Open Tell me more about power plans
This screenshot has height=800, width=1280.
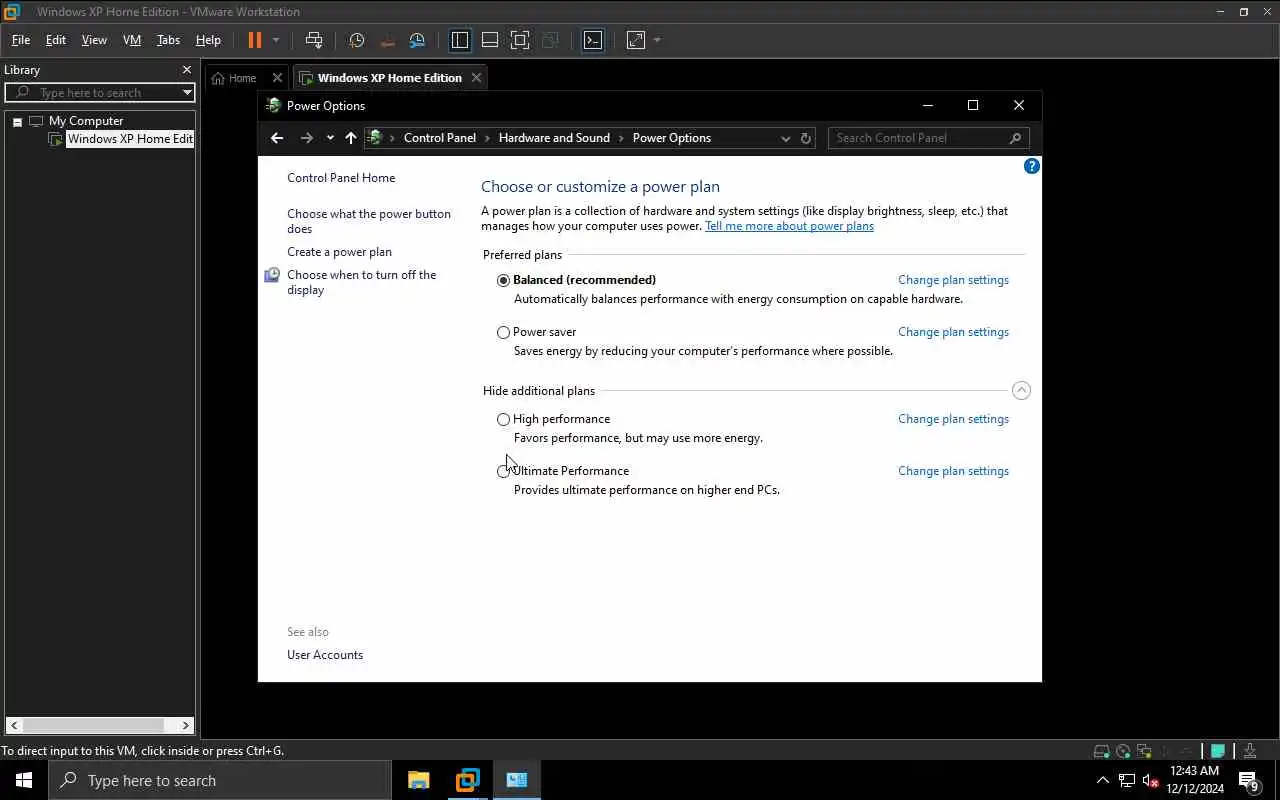tap(789, 226)
